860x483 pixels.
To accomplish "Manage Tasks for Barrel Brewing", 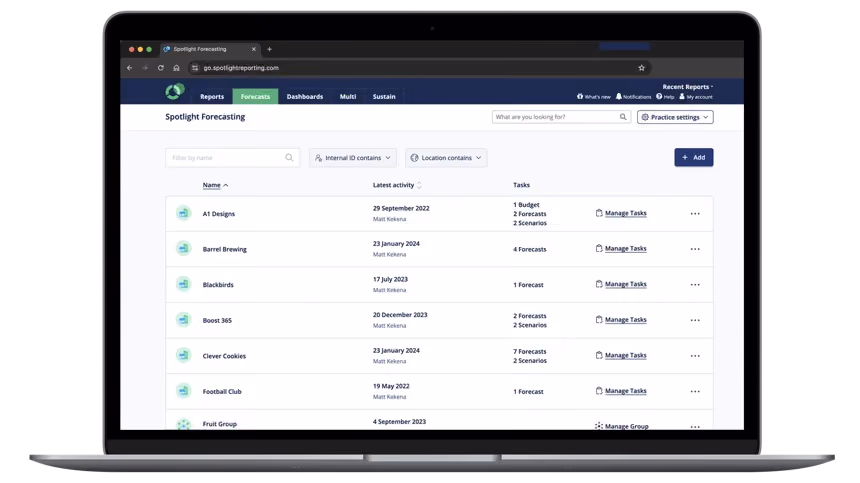I will [x=621, y=248].
